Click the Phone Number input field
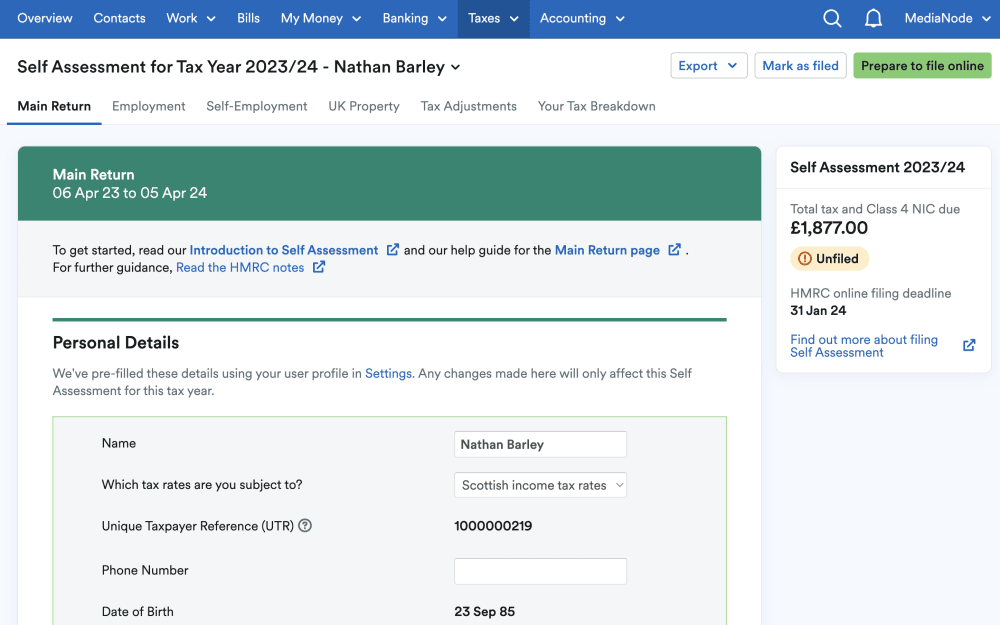The image size is (1000, 625). 540,571
